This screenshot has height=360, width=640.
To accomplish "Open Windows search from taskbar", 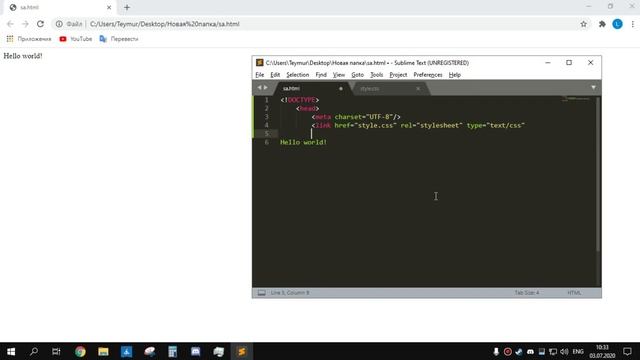I will pos(34,351).
